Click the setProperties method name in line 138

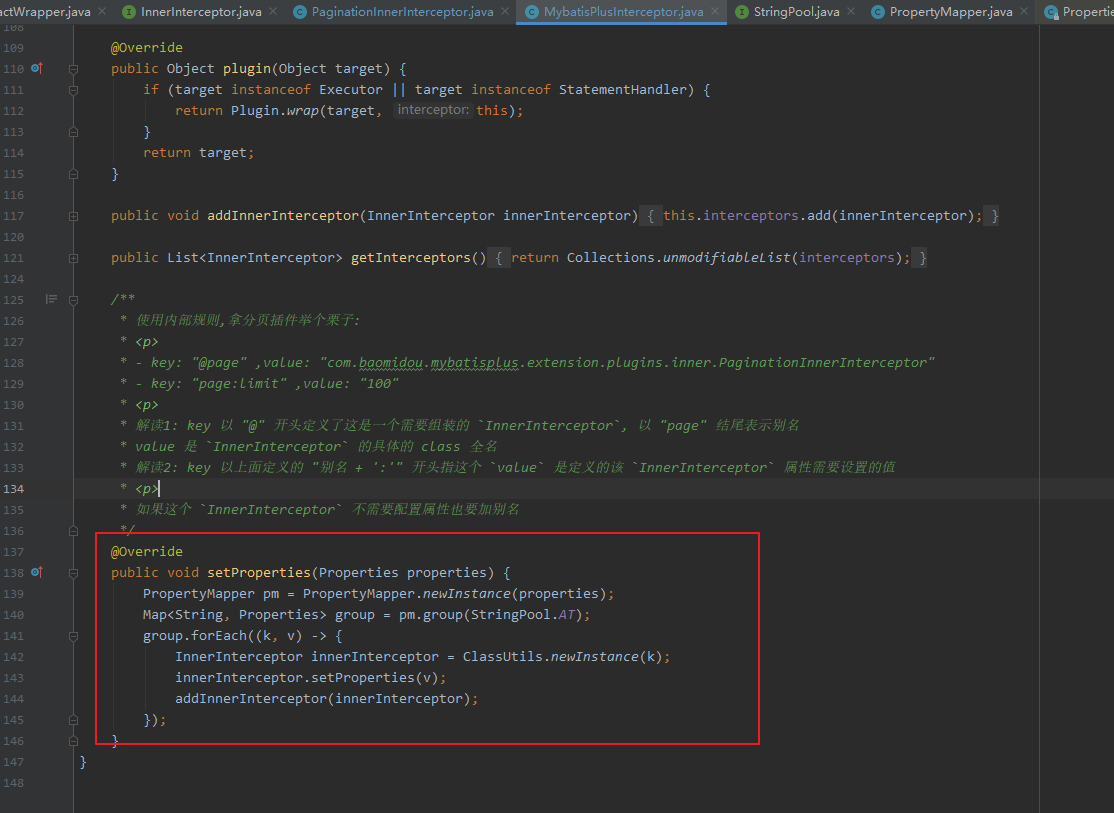coord(258,572)
